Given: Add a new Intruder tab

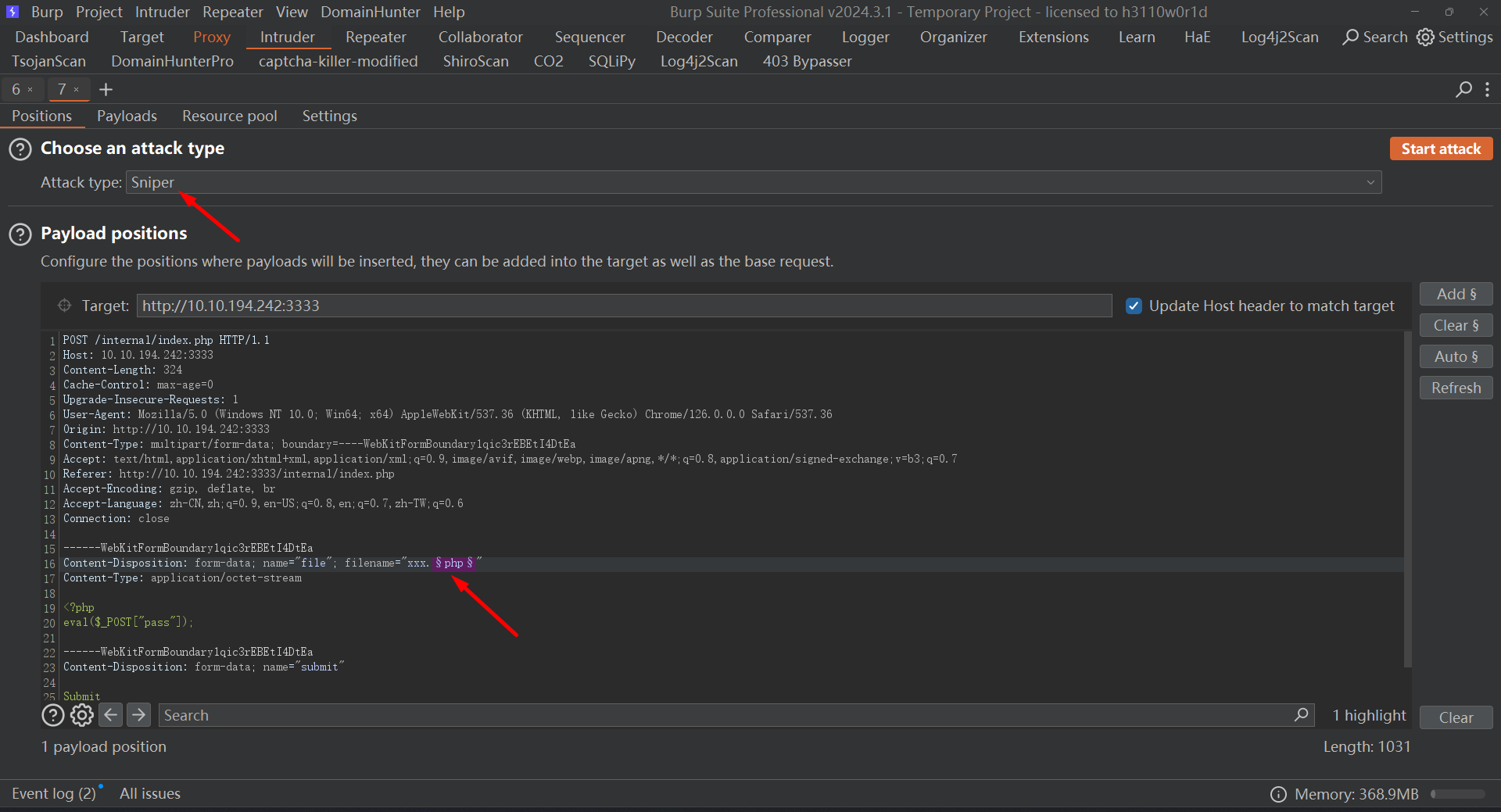Looking at the screenshot, I should point(106,90).
